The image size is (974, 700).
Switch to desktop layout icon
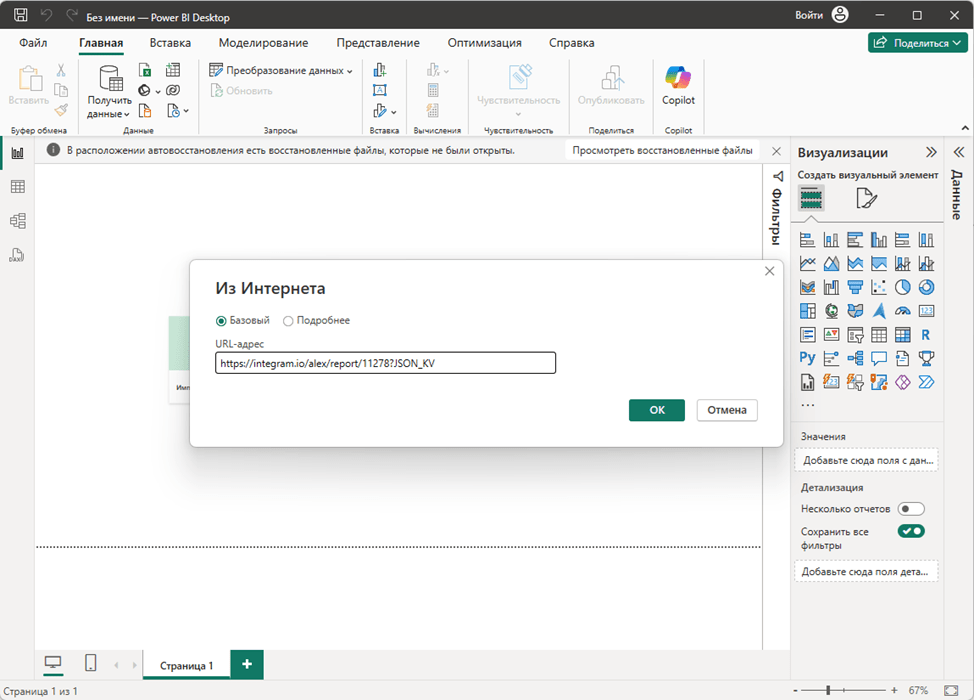pyautogui.click(x=53, y=663)
